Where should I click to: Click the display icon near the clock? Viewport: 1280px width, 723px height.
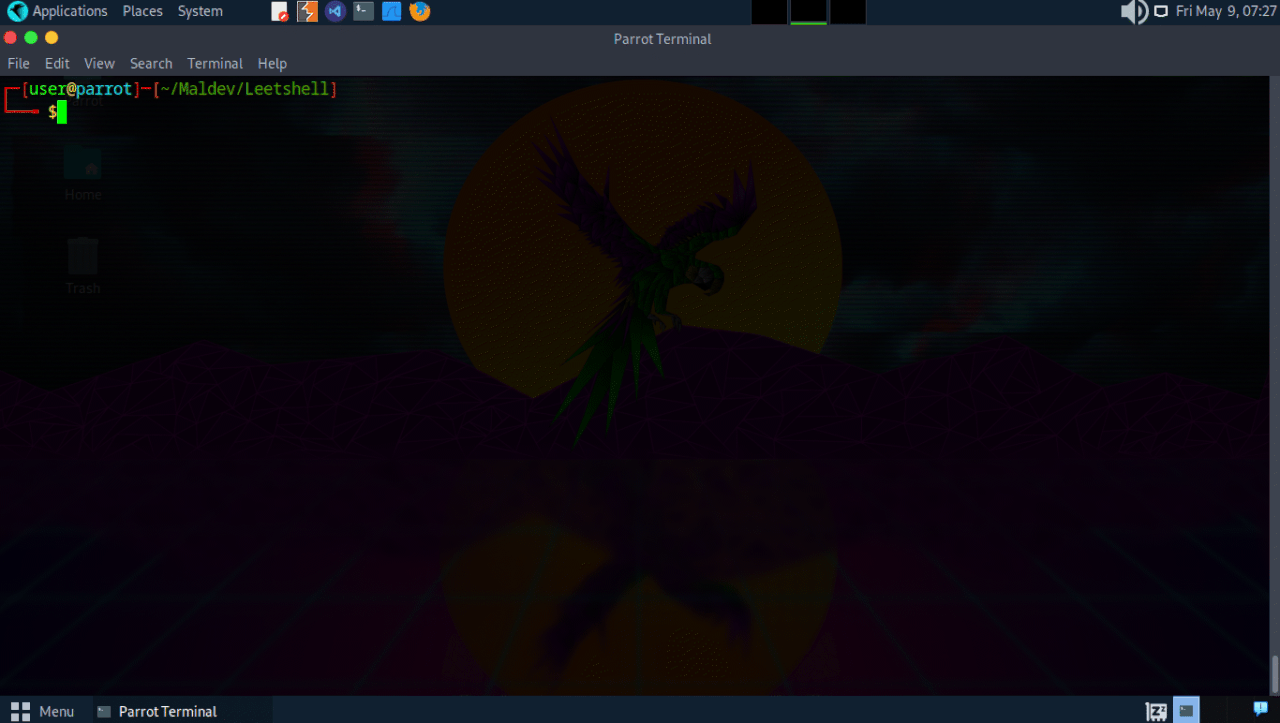1161,11
